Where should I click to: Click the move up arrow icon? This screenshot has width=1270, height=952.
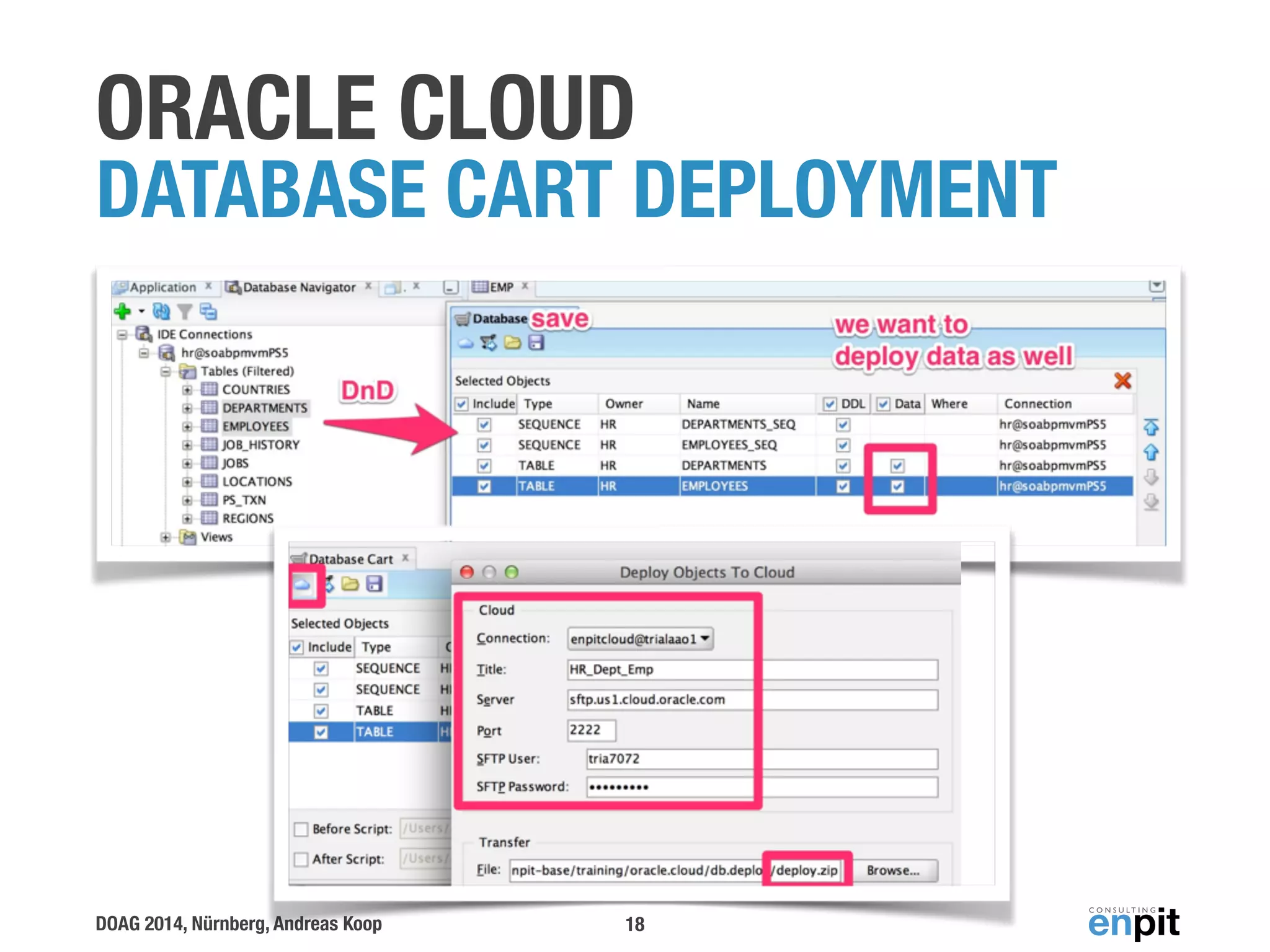(1151, 452)
